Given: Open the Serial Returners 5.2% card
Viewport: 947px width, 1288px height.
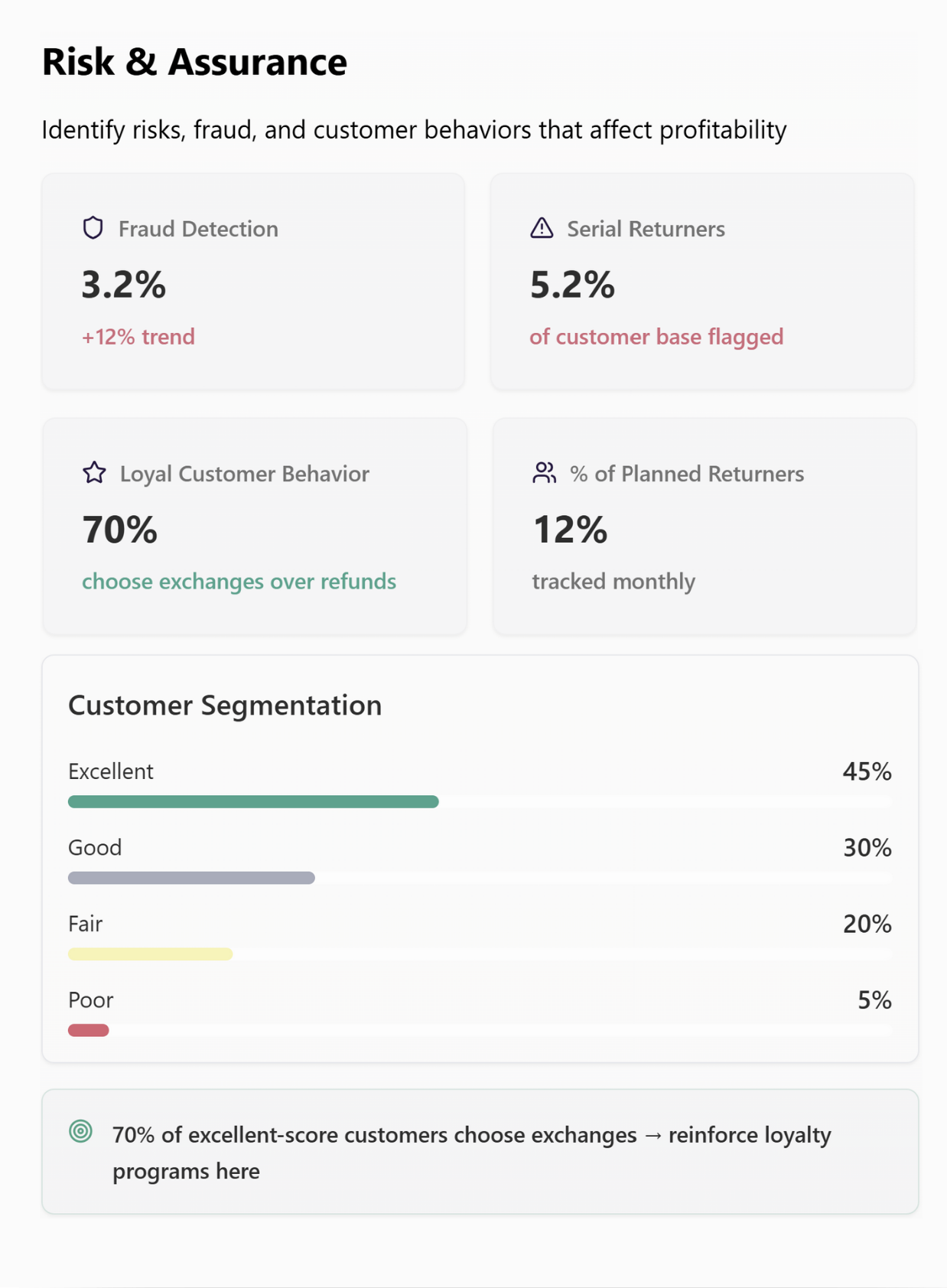Looking at the screenshot, I should (x=701, y=282).
